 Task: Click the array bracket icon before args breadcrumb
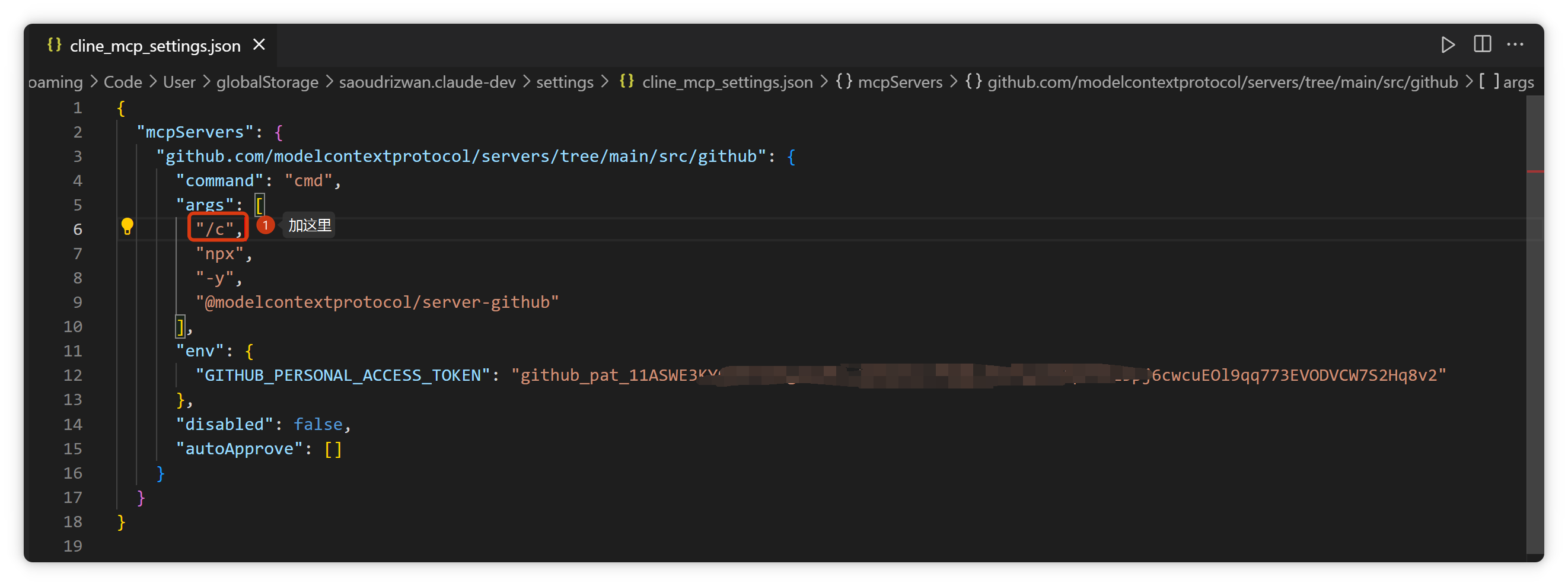coord(1489,81)
